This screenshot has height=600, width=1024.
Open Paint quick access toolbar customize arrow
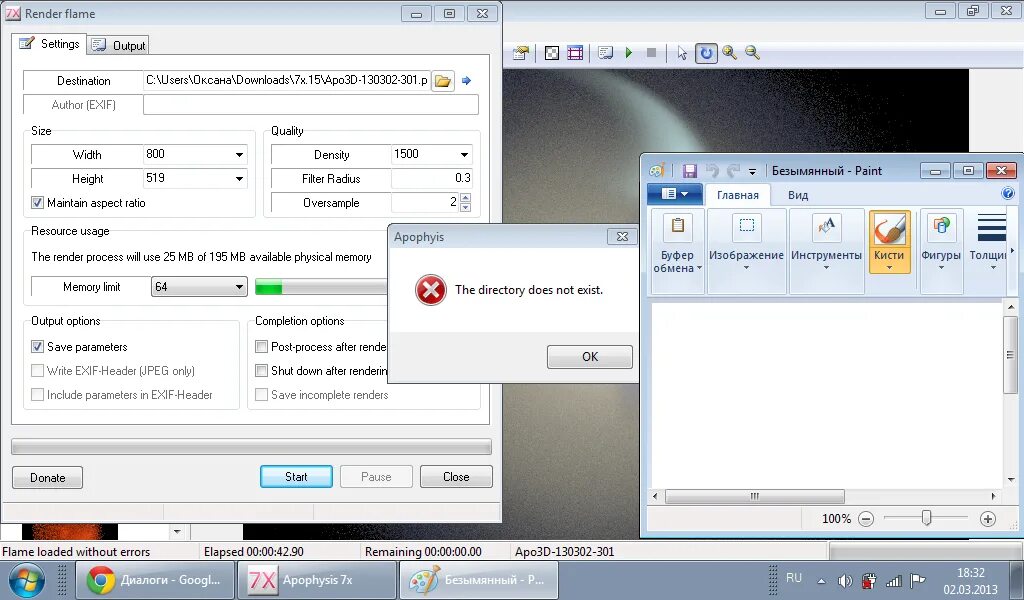point(752,172)
